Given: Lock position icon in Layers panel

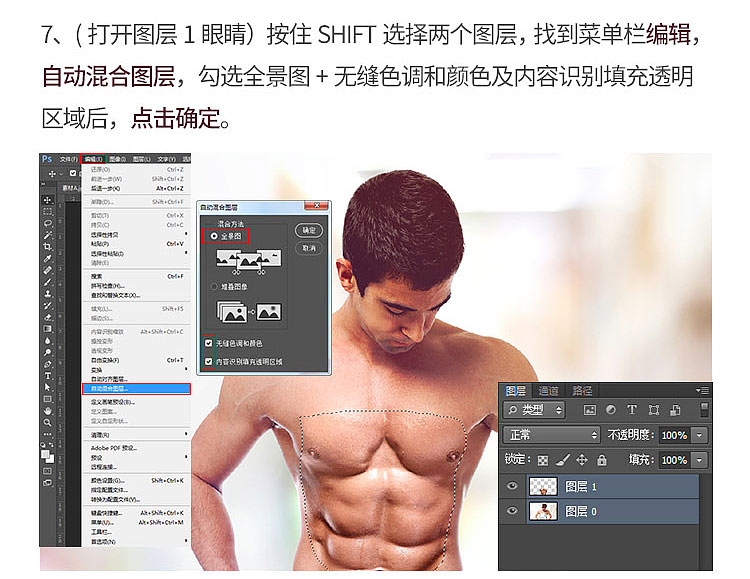Looking at the screenshot, I should (x=582, y=460).
